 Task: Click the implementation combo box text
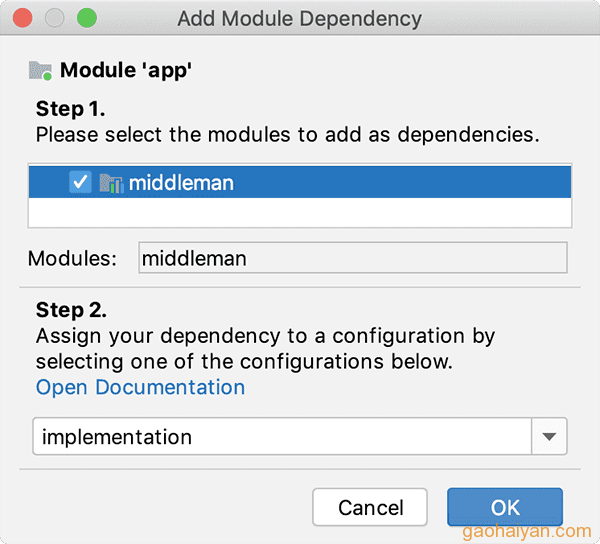tap(117, 437)
